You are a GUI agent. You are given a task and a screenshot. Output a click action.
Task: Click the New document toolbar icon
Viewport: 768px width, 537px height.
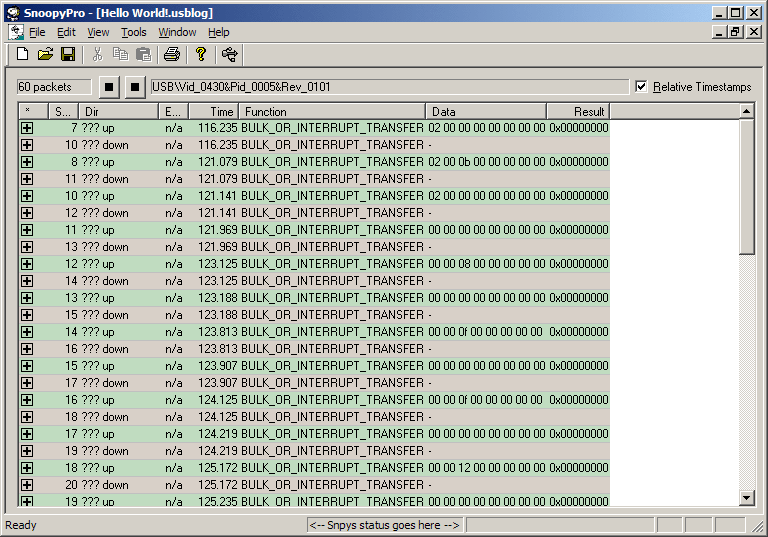[x=22, y=54]
